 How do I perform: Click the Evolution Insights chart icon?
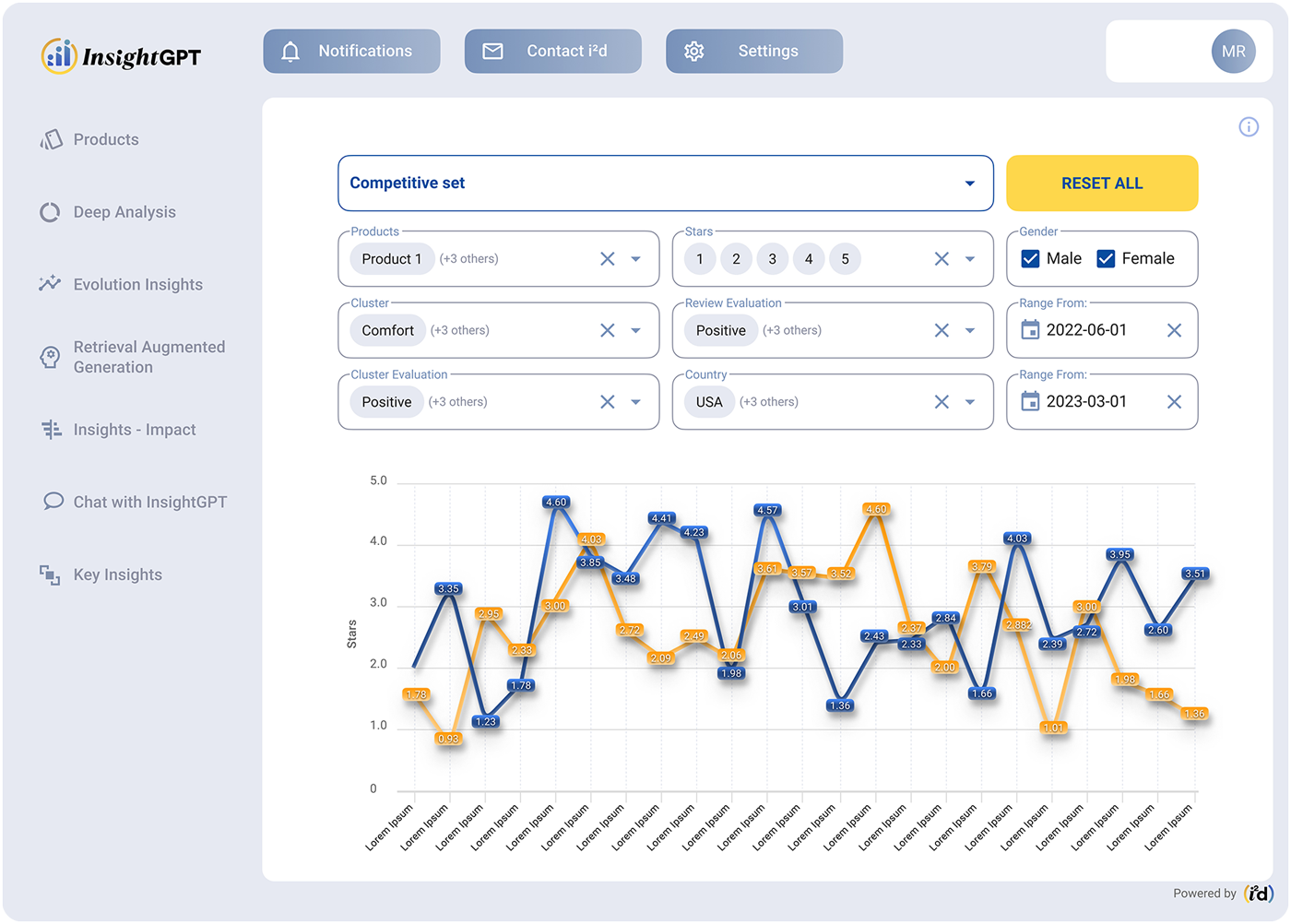(50, 284)
